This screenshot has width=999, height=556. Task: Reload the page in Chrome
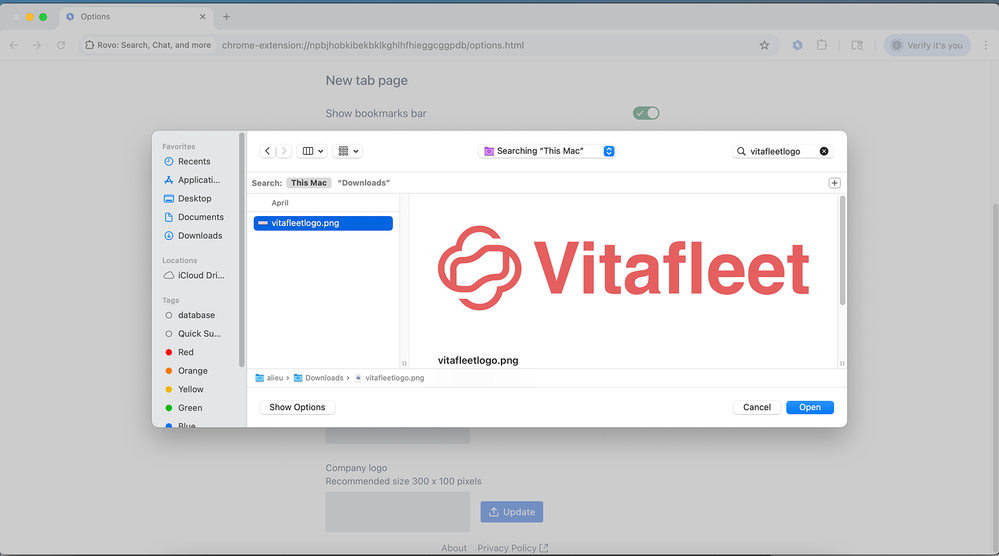pyautogui.click(x=61, y=45)
